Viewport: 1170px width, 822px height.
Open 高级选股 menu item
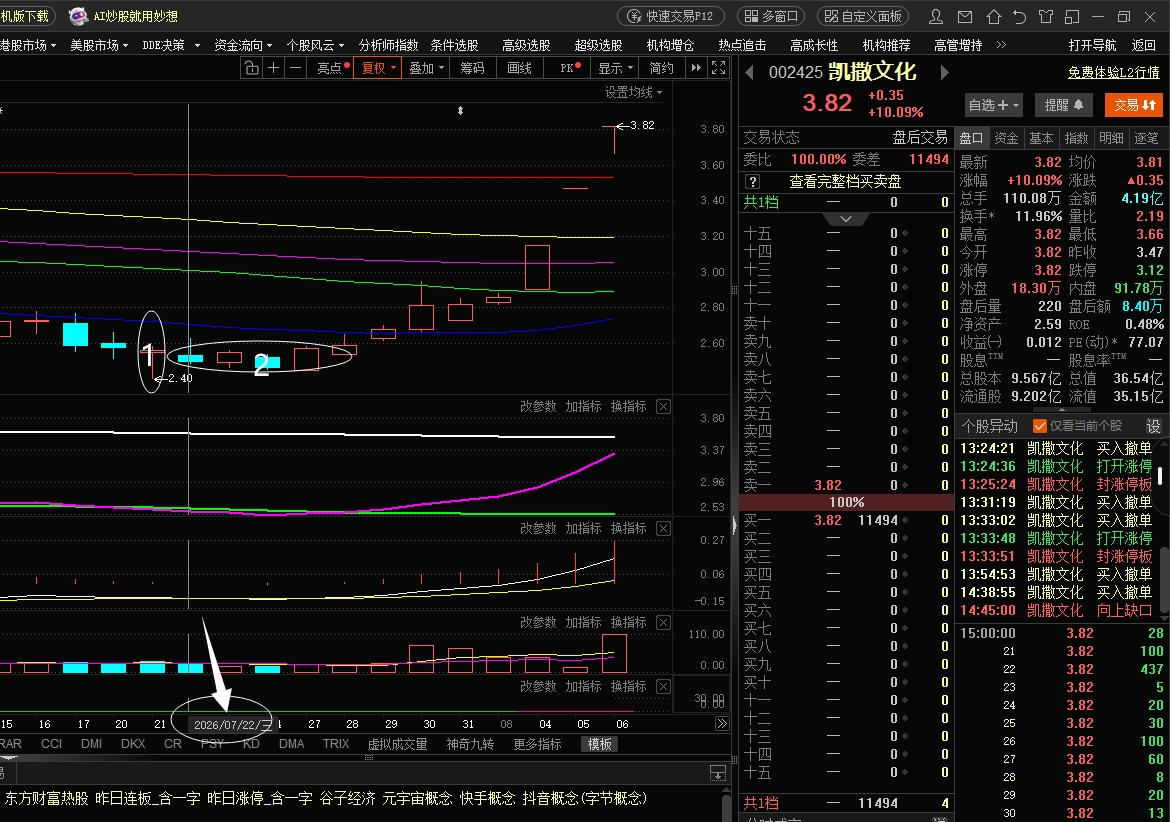(x=525, y=46)
